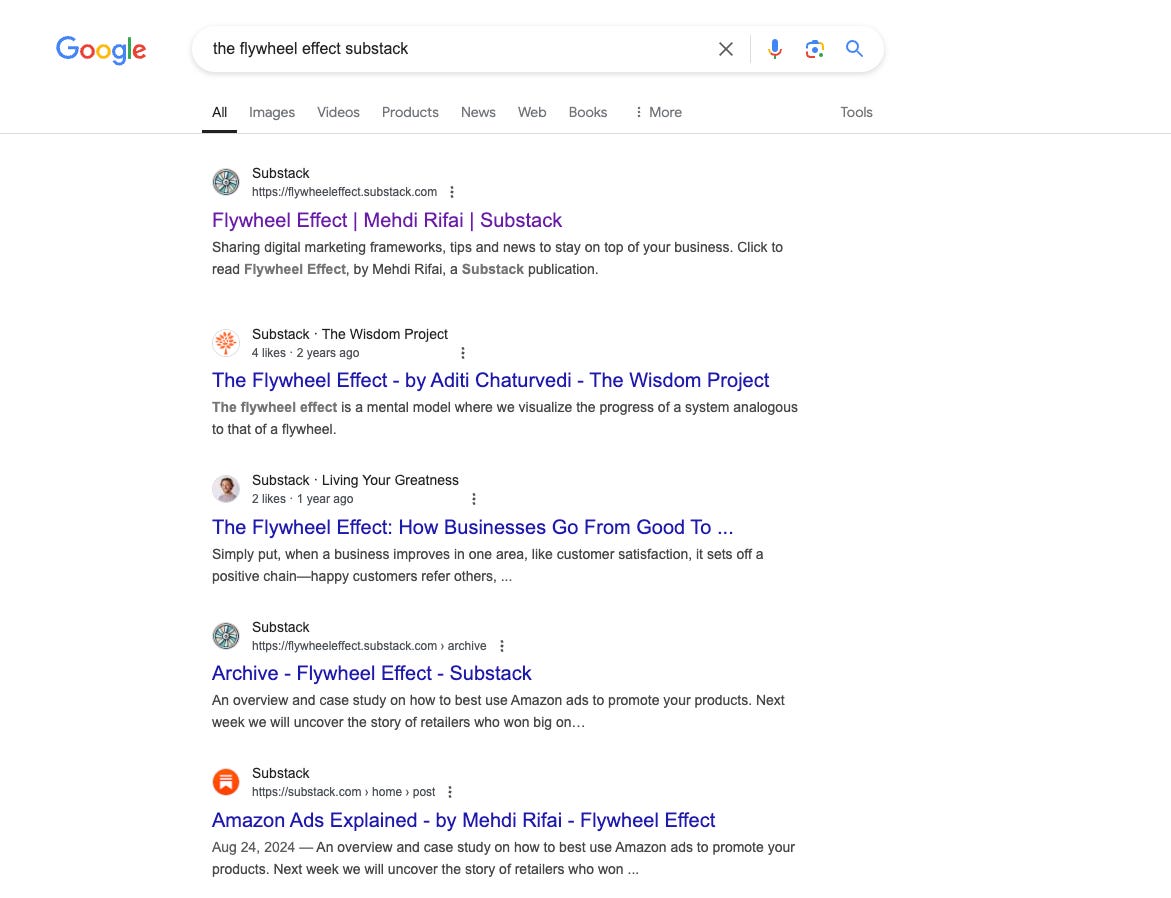Click the '2 likes · 1 year ago' text

(x=302, y=499)
